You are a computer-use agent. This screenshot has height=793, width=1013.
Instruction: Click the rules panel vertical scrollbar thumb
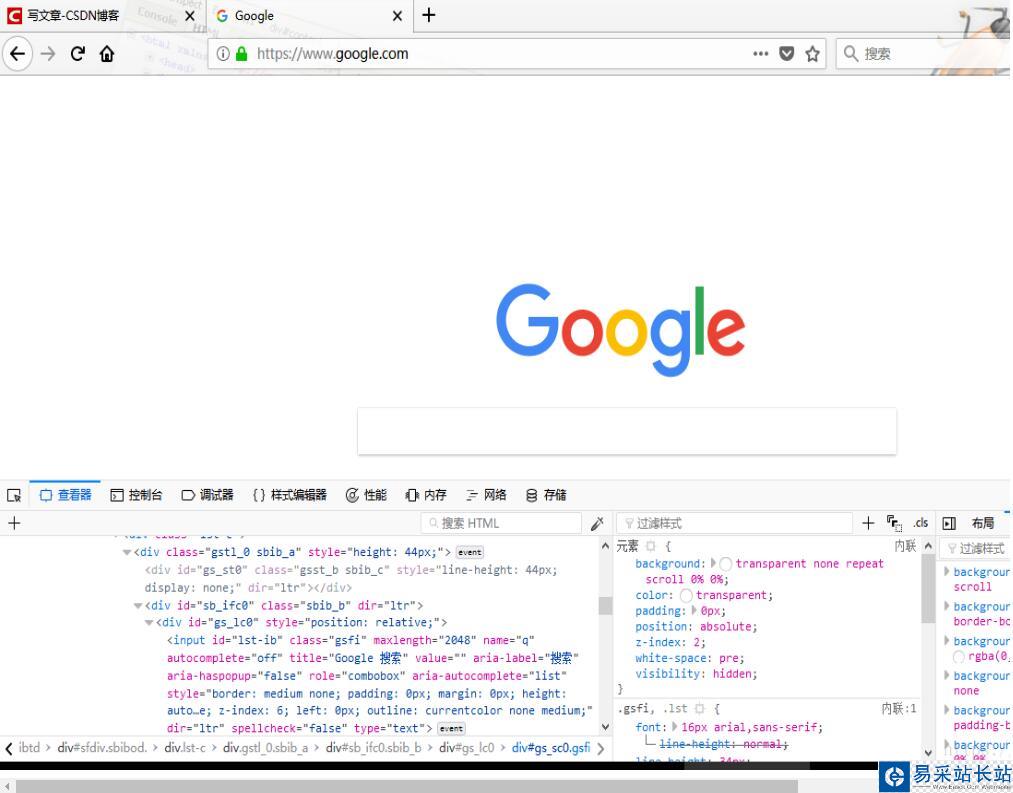pyautogui.click(x=928, y=589)
